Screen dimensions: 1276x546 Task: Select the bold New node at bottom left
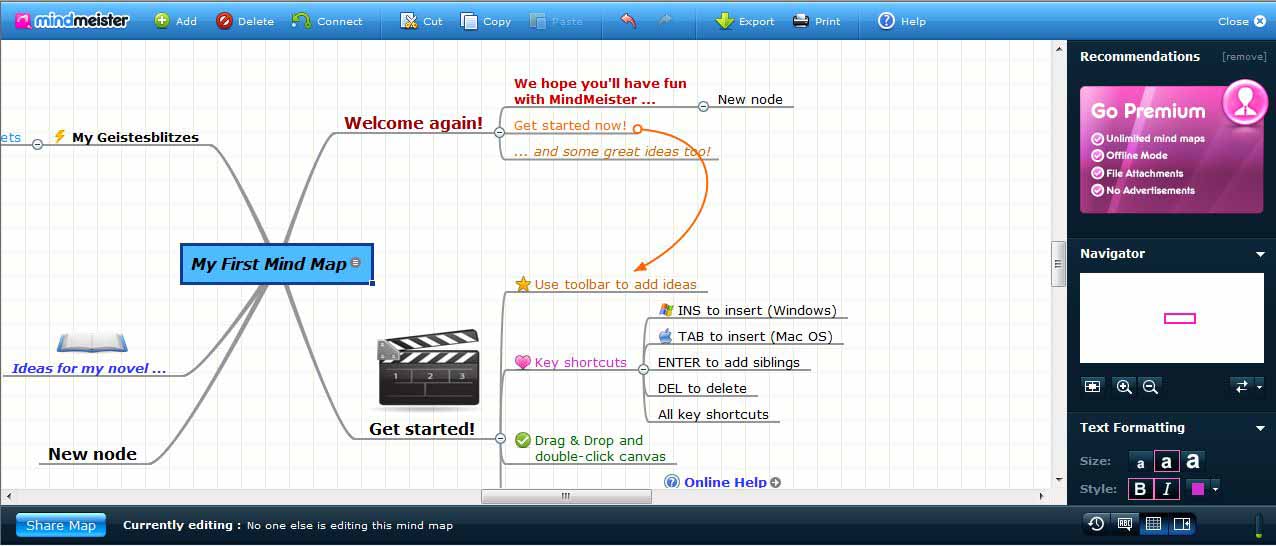[92, 454]
